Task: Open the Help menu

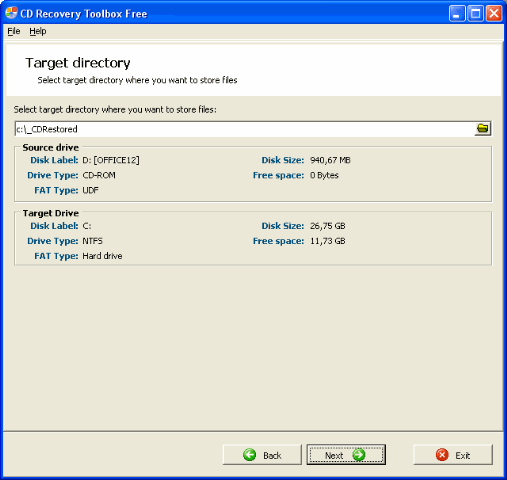Action: (38, 31)
